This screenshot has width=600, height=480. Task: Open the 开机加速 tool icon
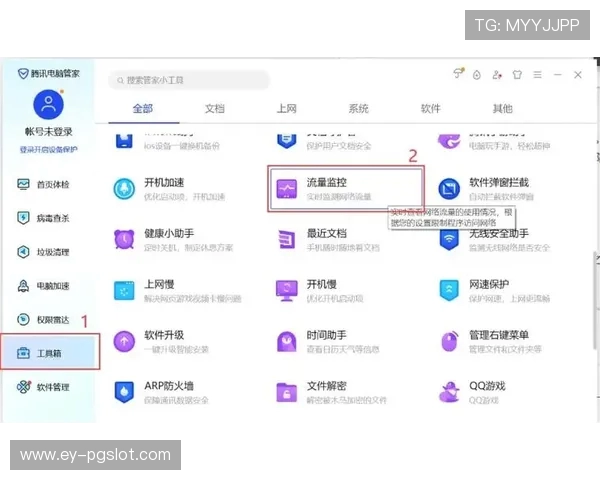tap(124, 189)
